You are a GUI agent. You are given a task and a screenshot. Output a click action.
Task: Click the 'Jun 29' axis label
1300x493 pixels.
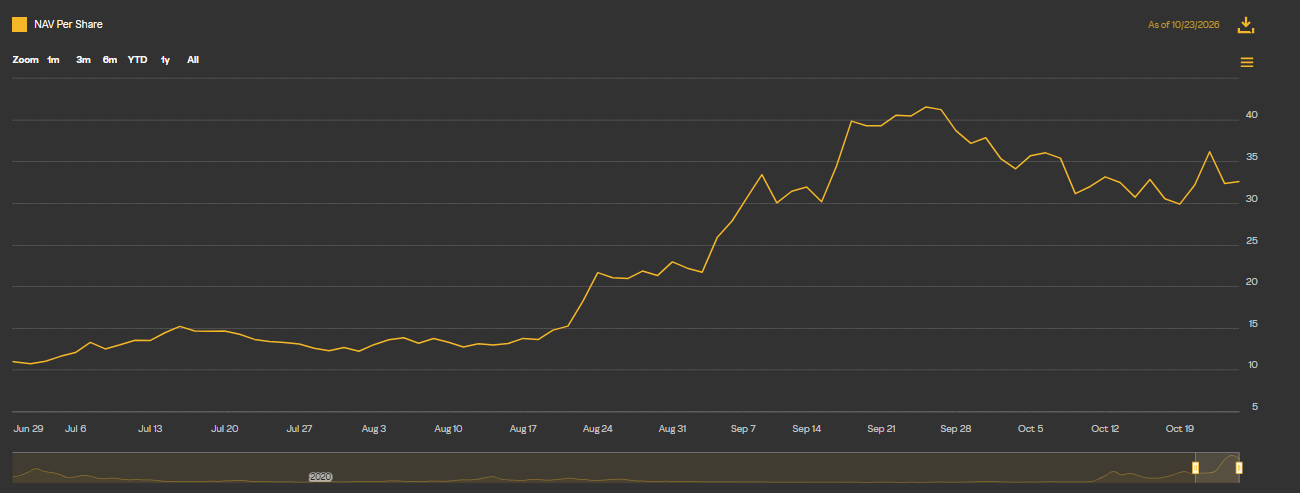(28, 428)
